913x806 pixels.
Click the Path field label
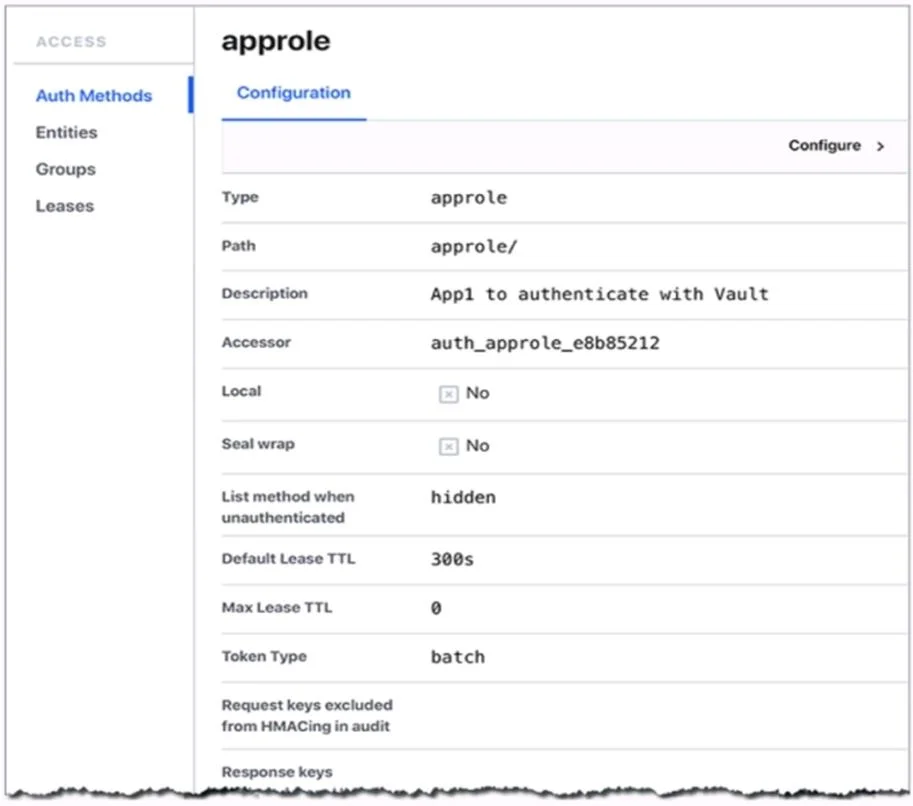click(238, 246)
